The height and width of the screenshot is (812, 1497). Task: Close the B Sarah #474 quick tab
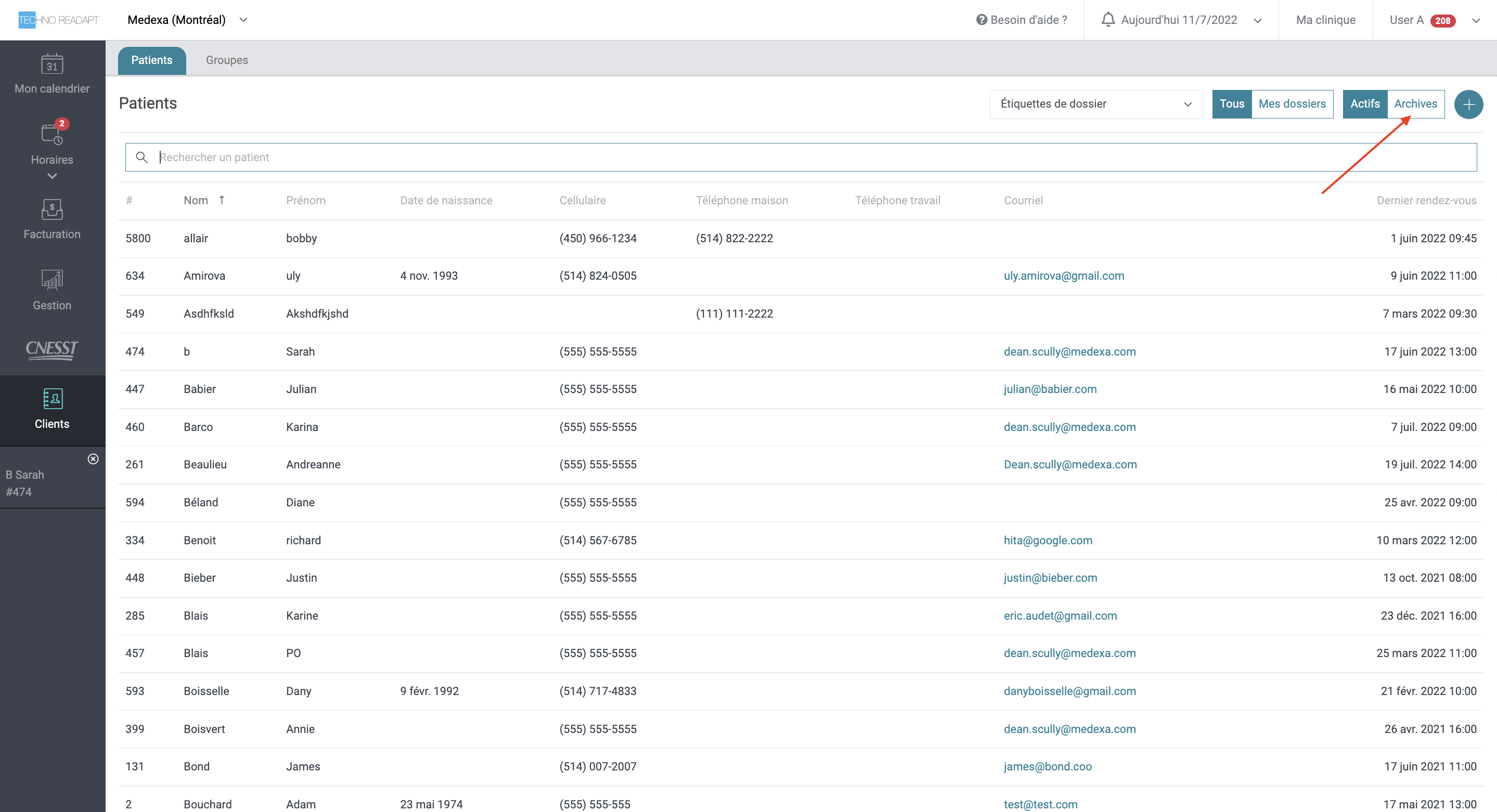[x=93, y=459]
